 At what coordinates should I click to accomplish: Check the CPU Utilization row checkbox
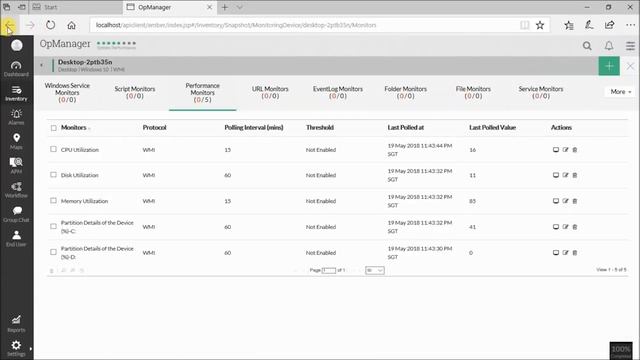pyautogui.click(x=53, y=149)
